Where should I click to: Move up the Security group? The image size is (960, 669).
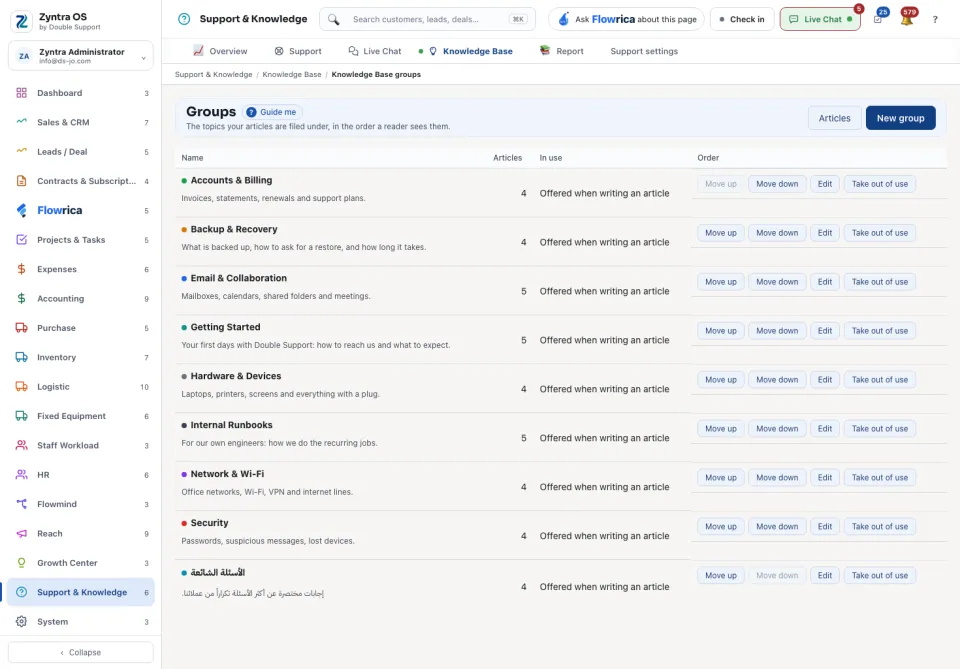(x=720, y=526)
